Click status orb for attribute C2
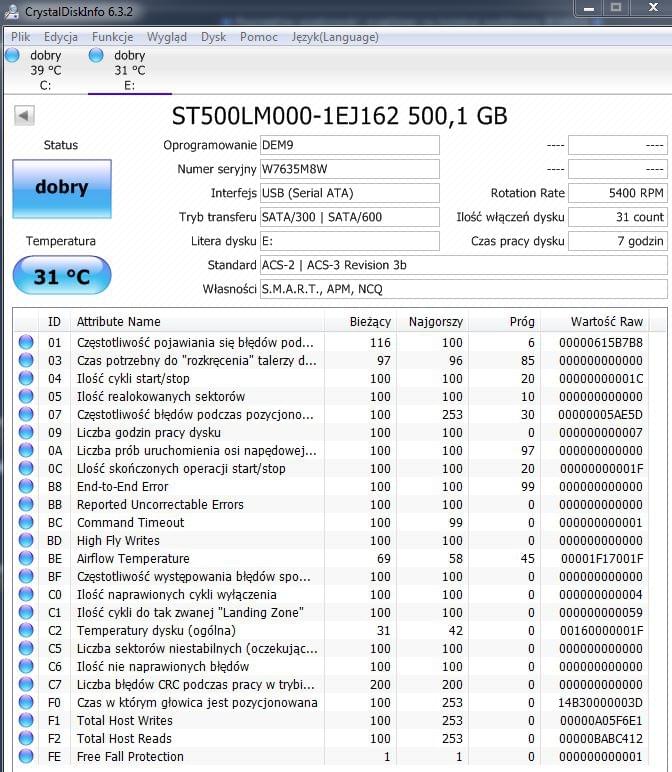This screenshot has width=672, height=772. [x=26, y=630]
